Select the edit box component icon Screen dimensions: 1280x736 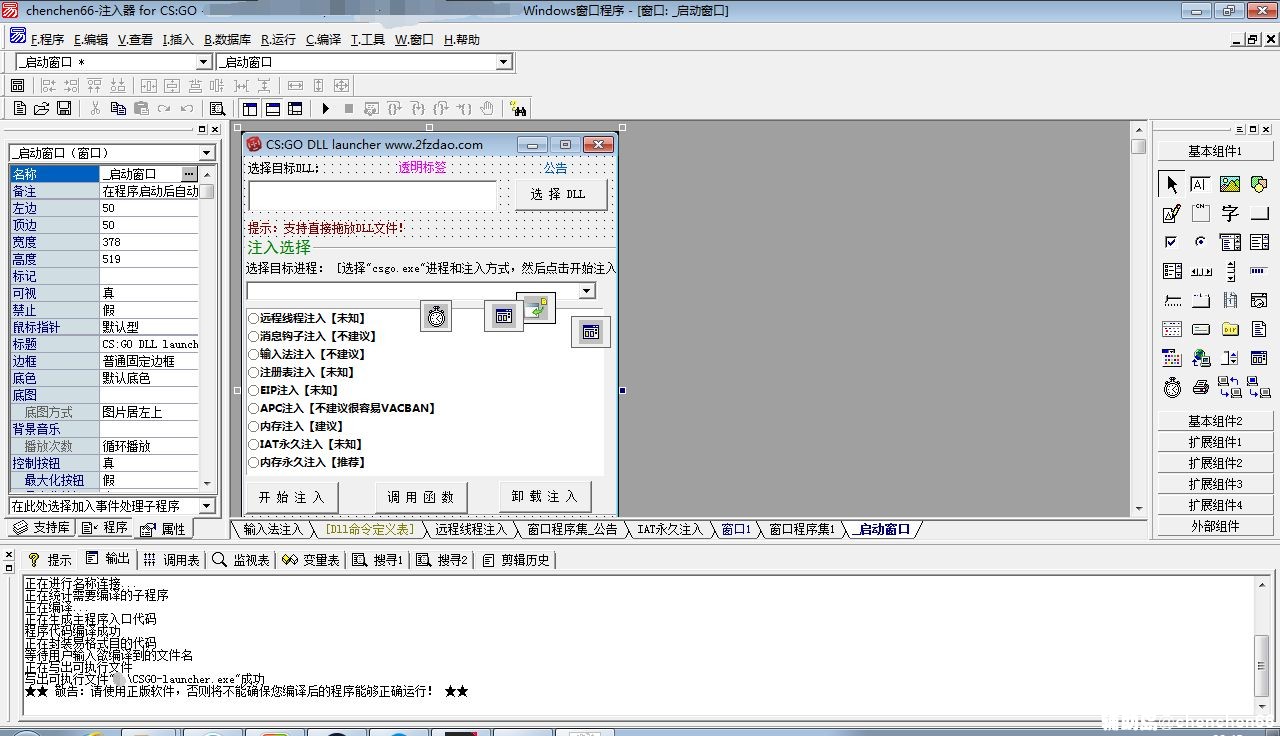[1200, 184]
